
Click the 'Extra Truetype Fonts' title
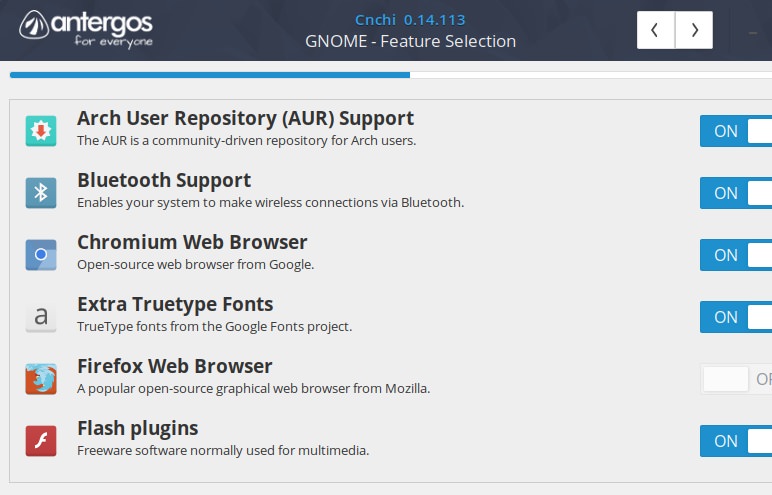(x=175, y=304)
